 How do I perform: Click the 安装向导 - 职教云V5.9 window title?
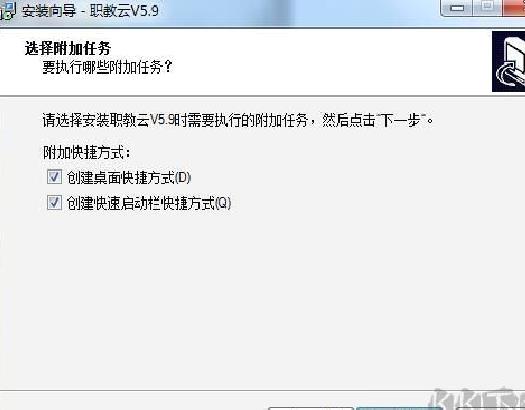point(90,11)
